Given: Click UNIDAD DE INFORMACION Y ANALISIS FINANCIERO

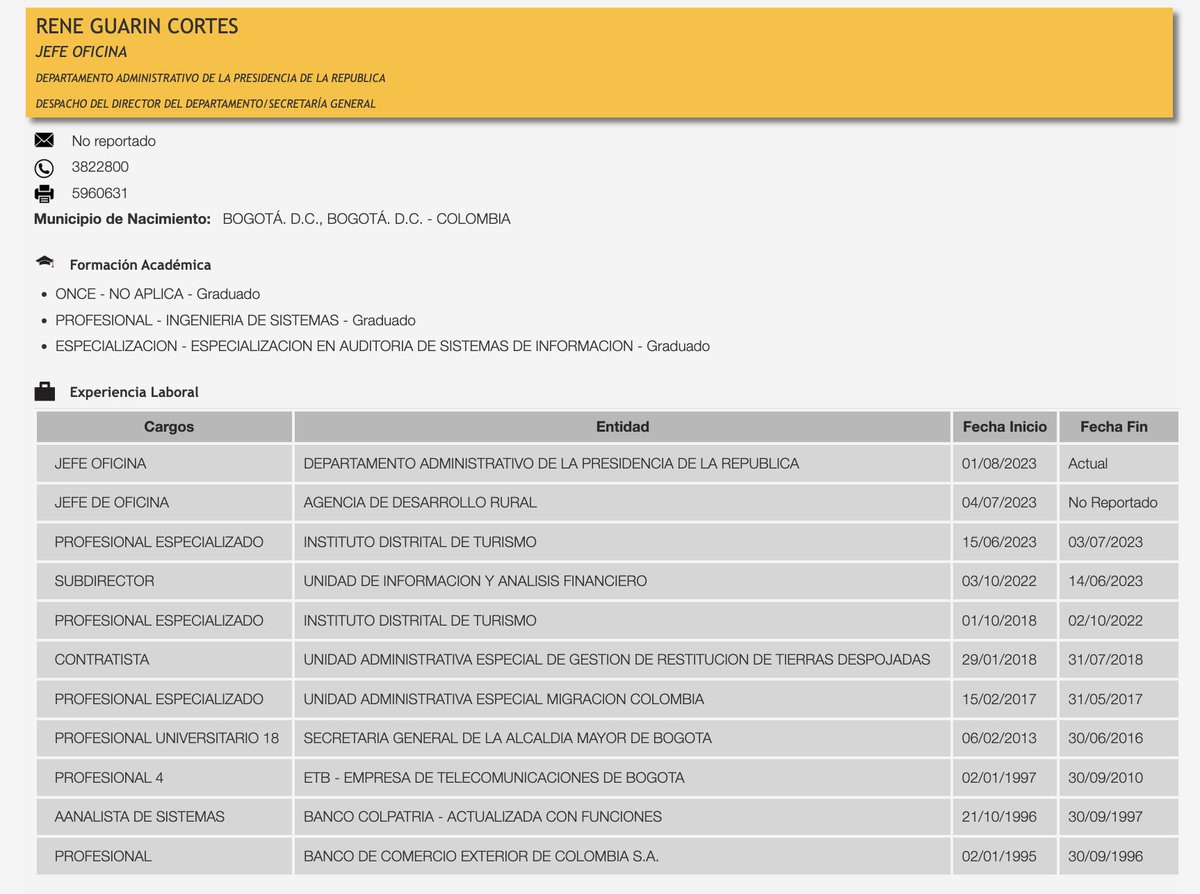Looking at the screenshot, I should 622,581.
